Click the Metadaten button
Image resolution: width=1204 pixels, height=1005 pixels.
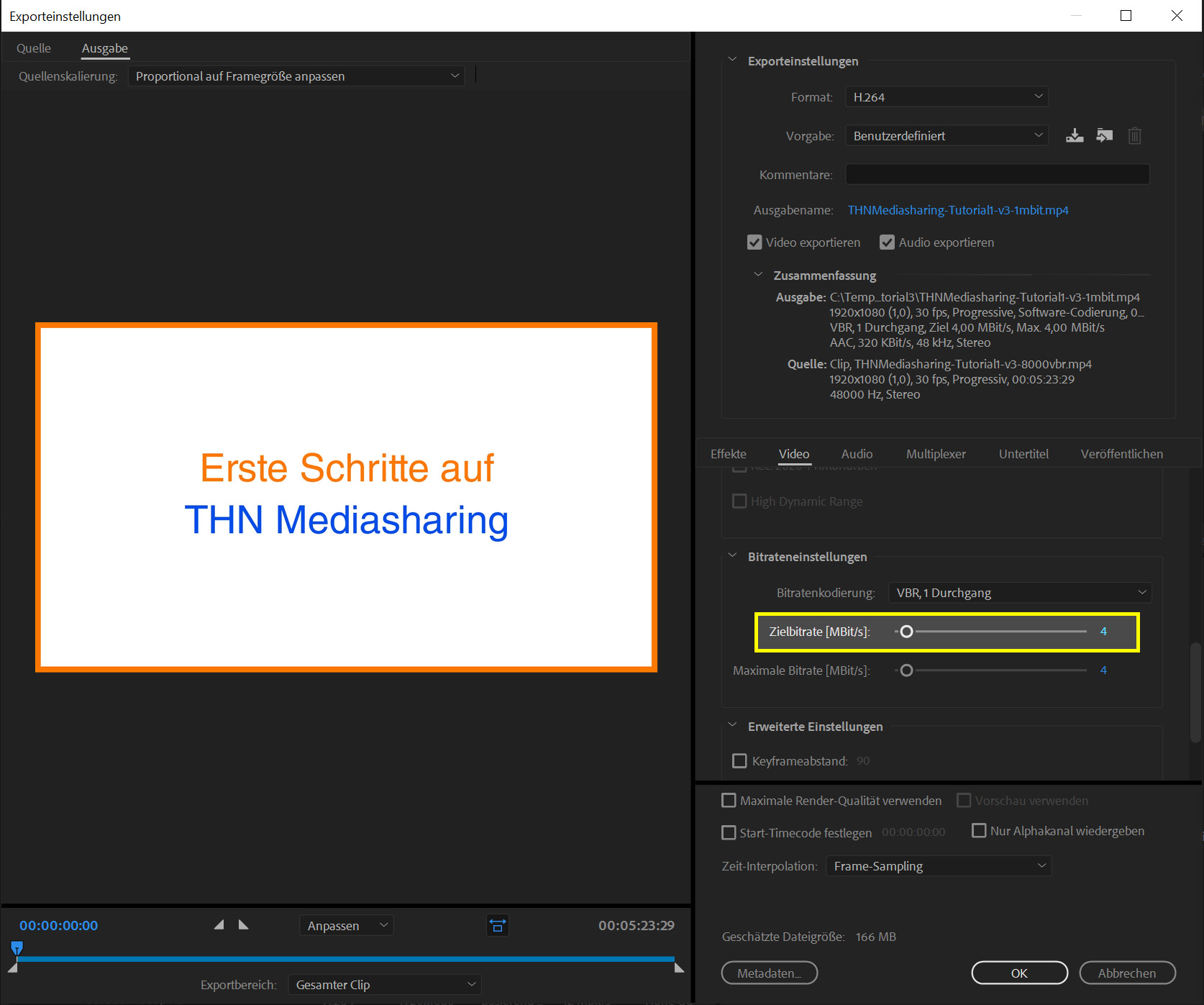tap(769, 973)
